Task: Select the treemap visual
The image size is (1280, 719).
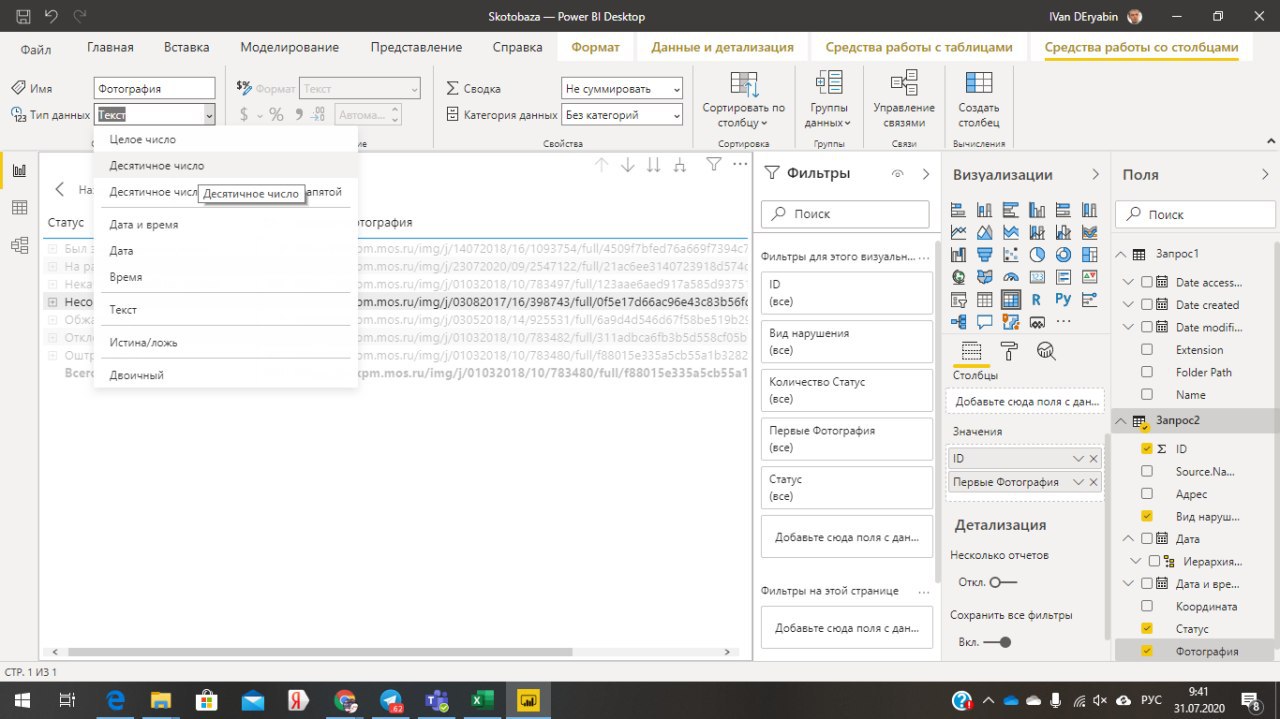Action: 1089,254
